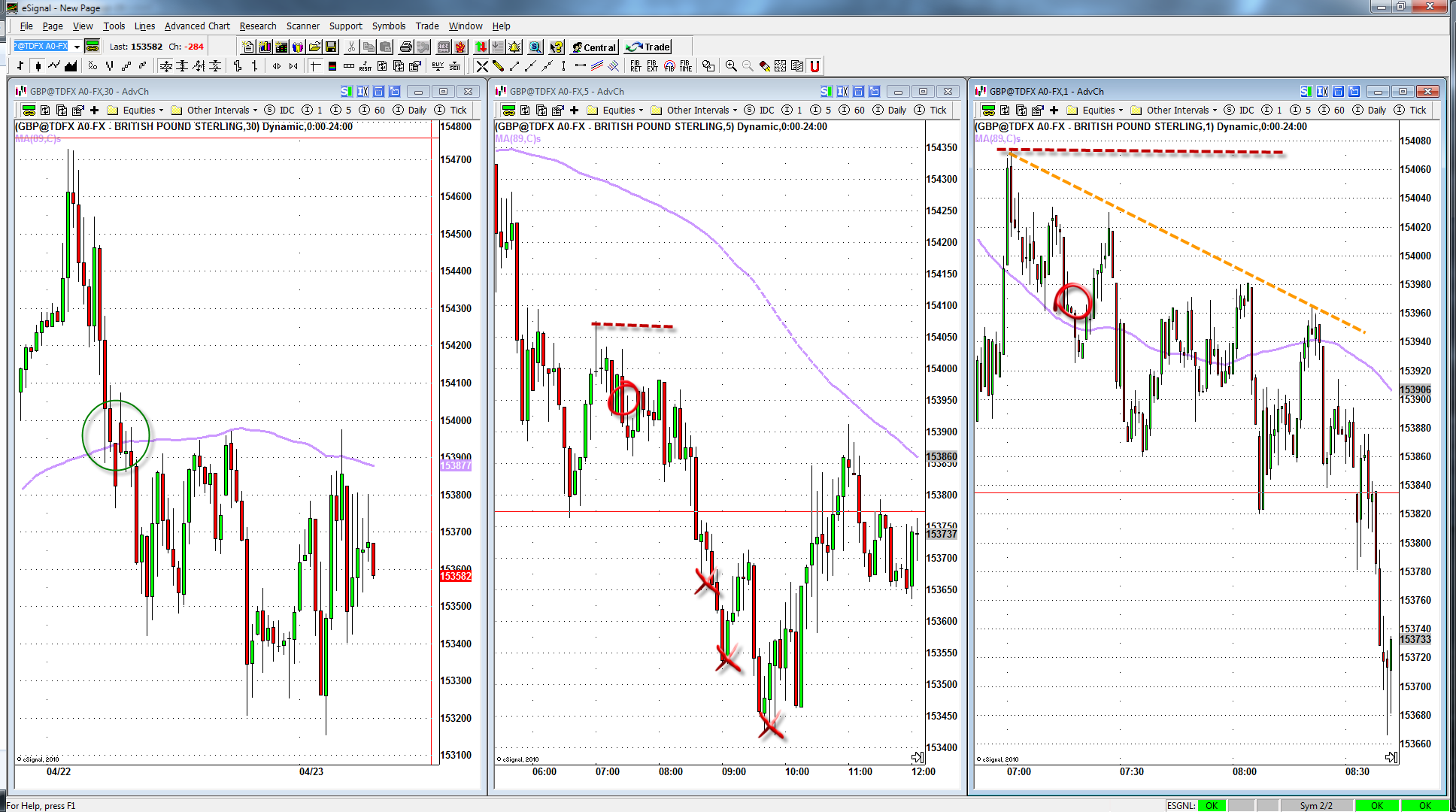This screenshot has height=812, width=1456.
Task: Click the plus icon in the 30-minute chart toolbar
Action: click(x=94, y=110)
